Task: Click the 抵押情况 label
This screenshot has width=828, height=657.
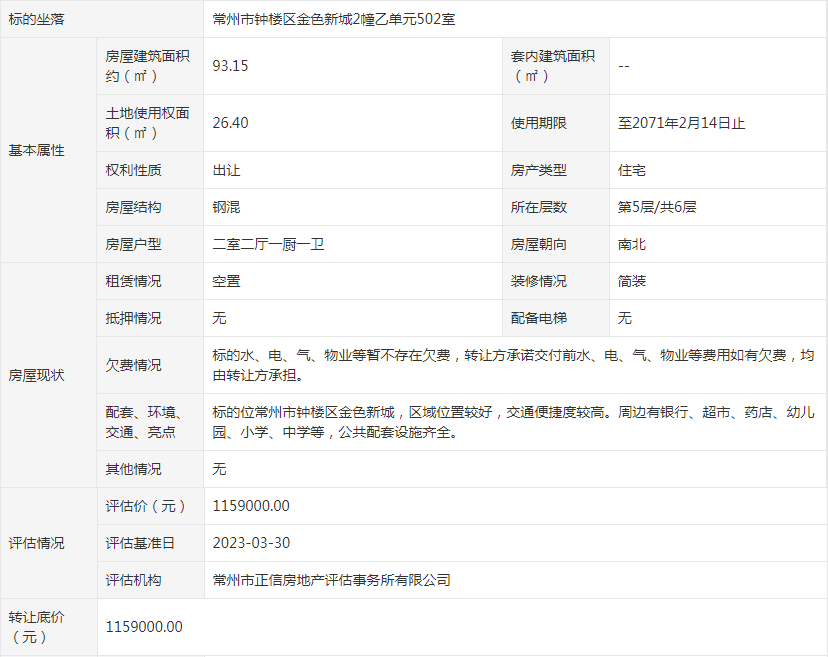Action: (x=133, y=318)
